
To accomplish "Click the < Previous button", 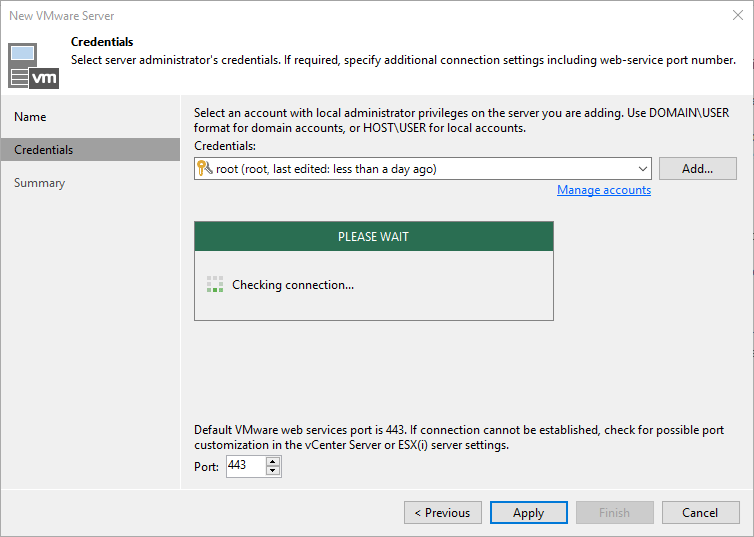I will pyautogui.click(x=442, y=512).
